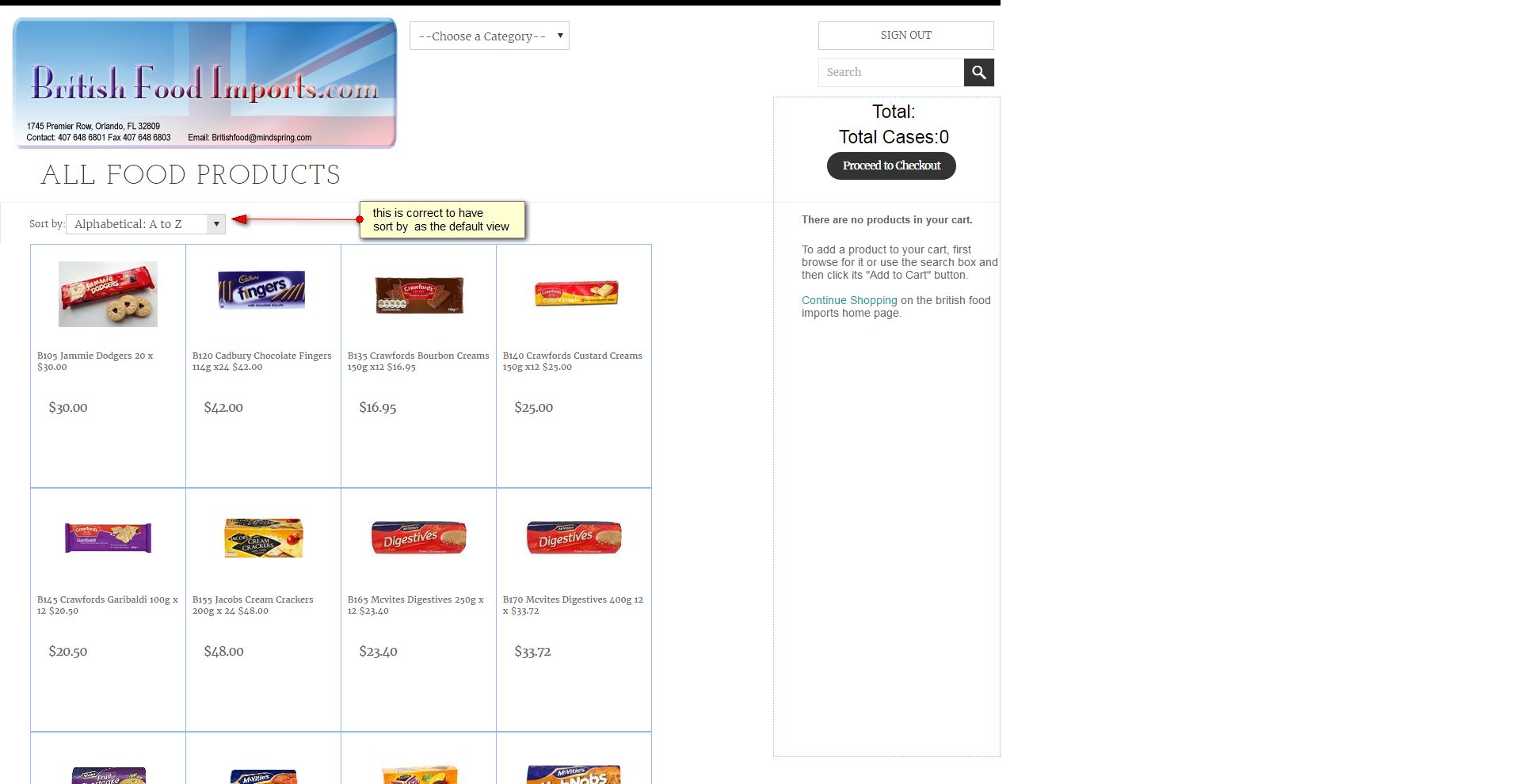Click the large $16.95 price
Viewport: 1521px width, 784px height.
click(378, 408)
